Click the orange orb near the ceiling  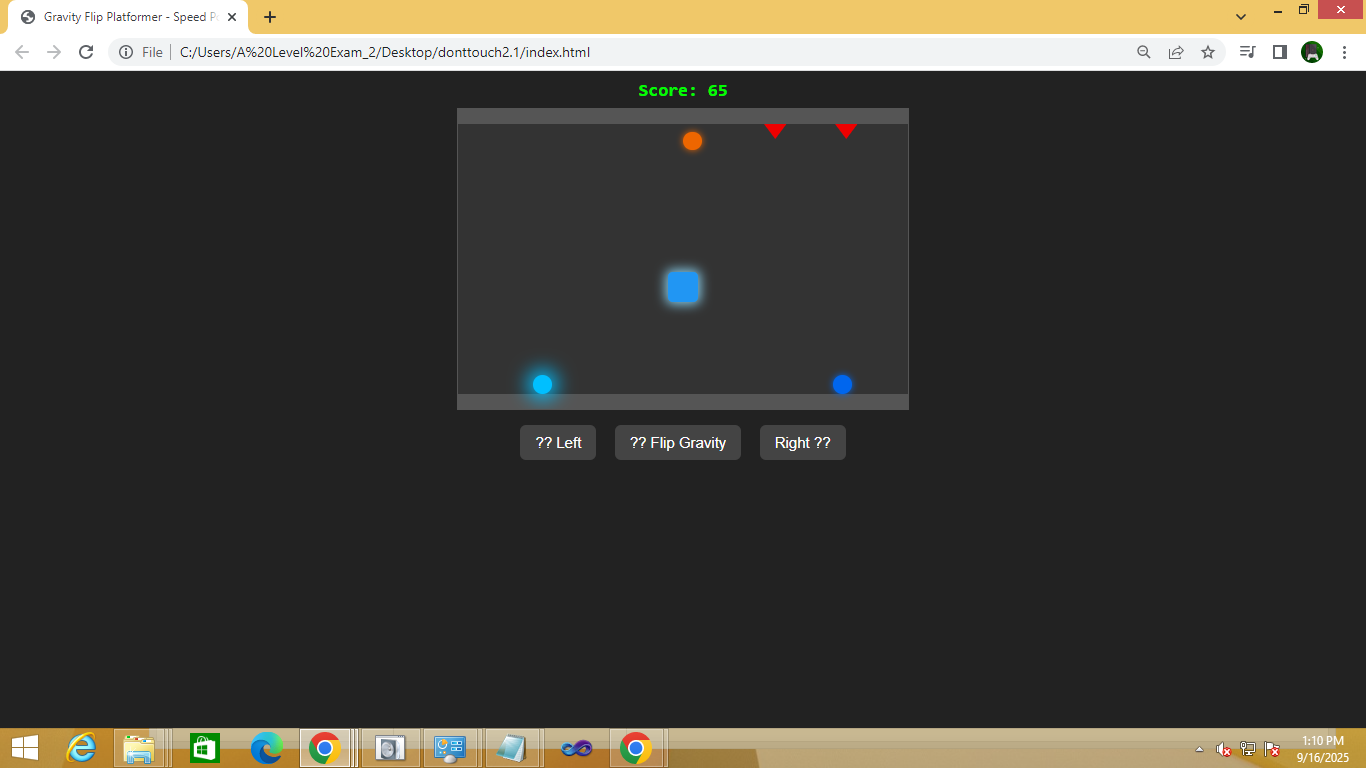[692, 141]
